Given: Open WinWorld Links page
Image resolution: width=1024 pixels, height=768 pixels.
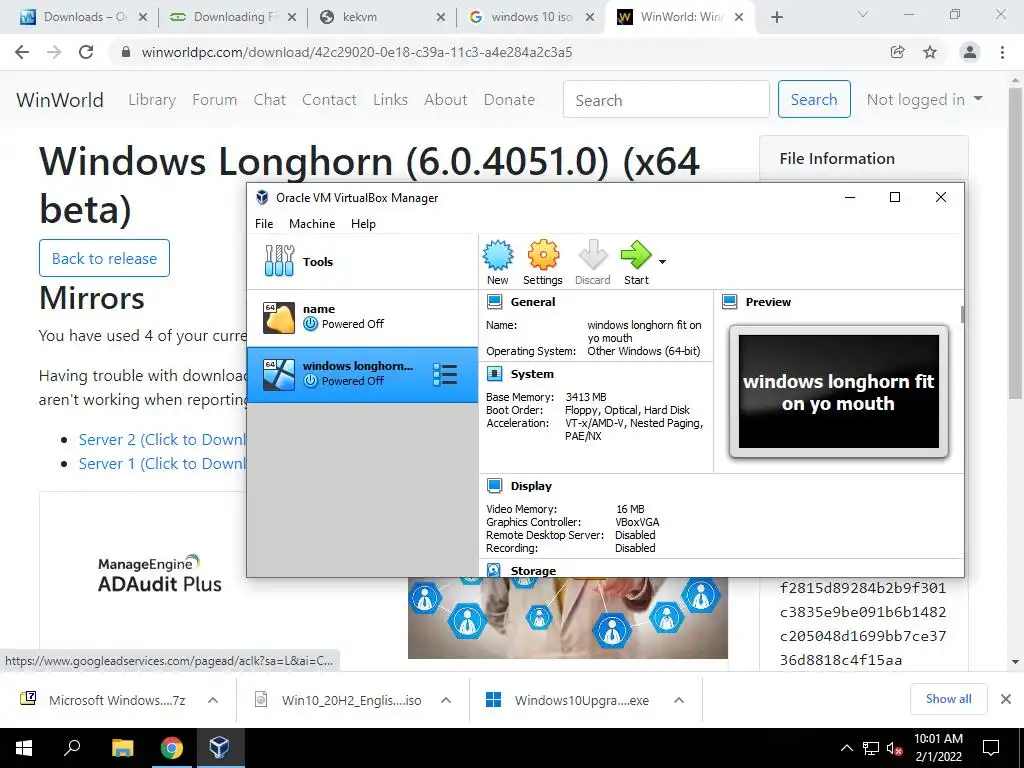Looking at the screenshot, I should pyautogui.click(x=391, y=100).
